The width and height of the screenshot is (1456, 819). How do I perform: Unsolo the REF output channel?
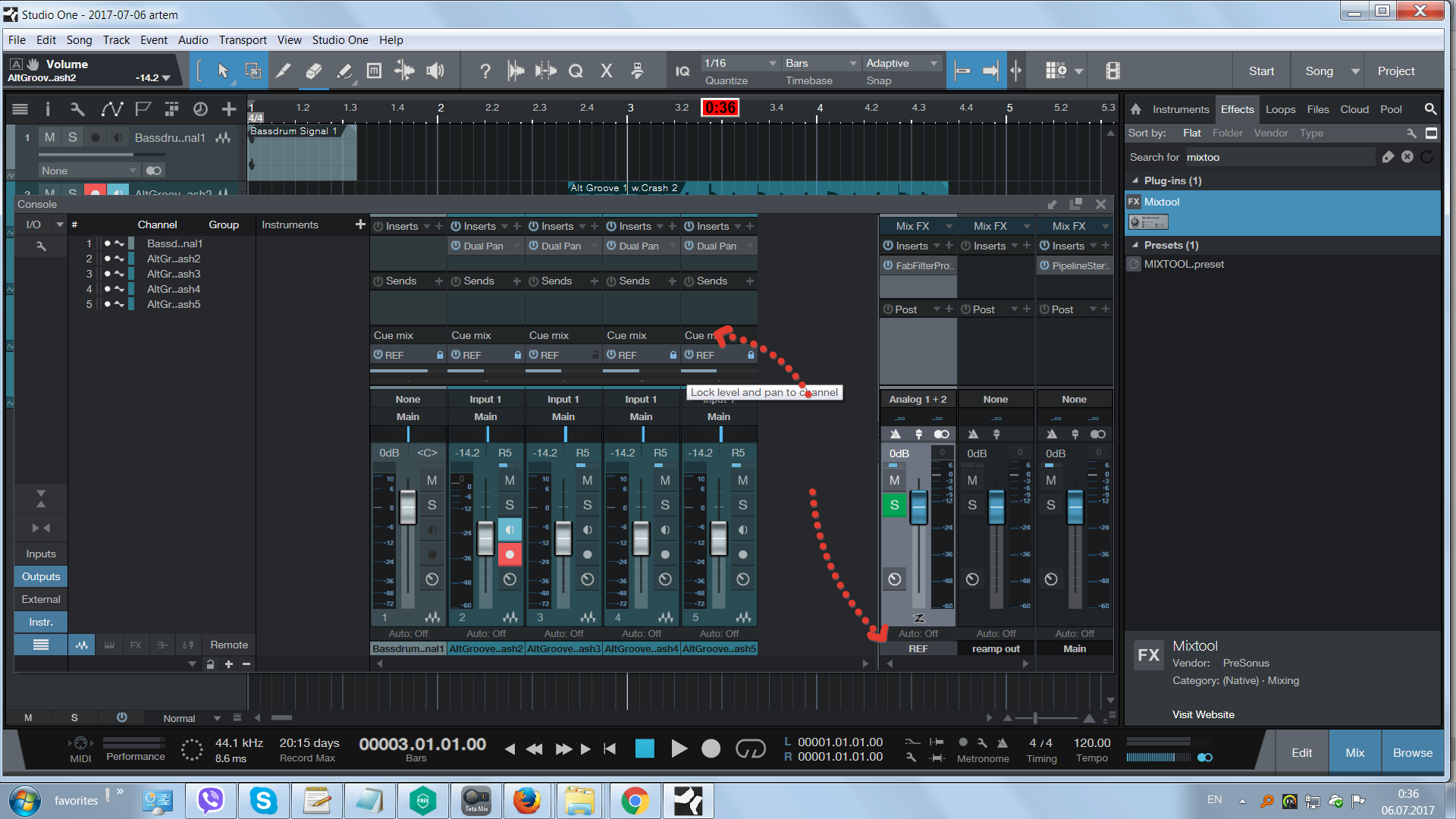pos(894,505)
